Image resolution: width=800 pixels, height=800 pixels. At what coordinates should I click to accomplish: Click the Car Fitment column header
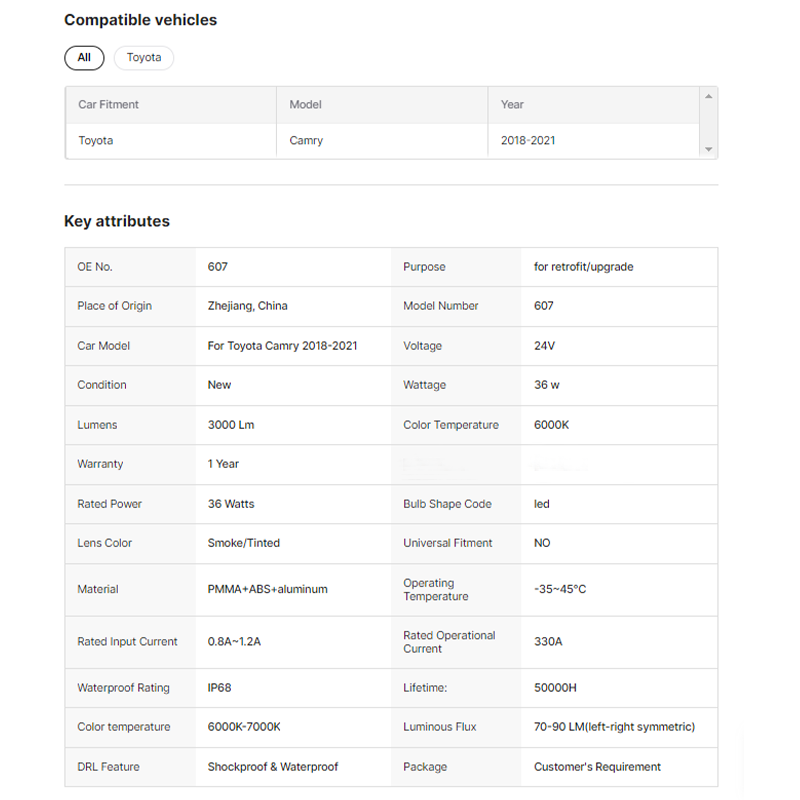point(109,105)
